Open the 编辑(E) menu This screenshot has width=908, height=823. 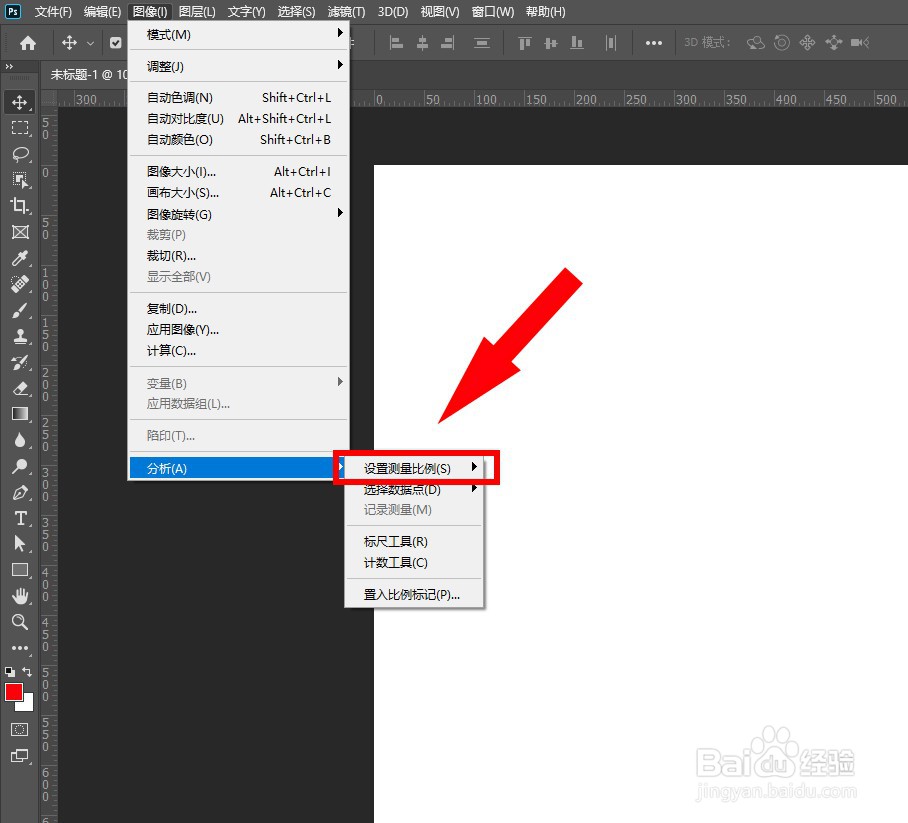click(x=102, y=12)
